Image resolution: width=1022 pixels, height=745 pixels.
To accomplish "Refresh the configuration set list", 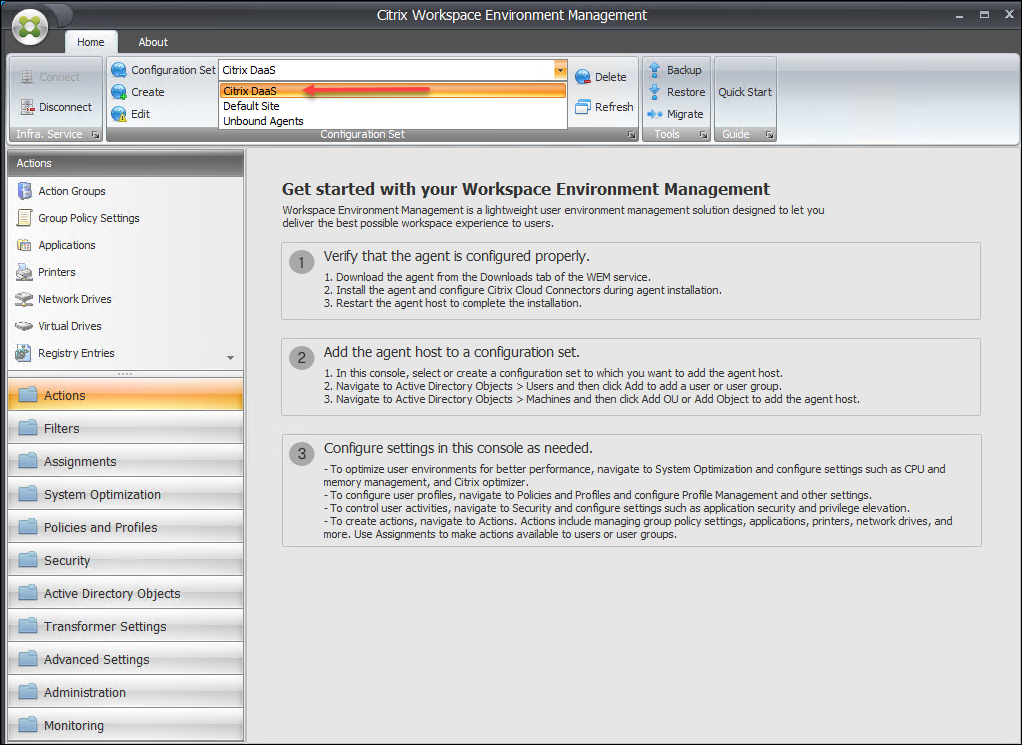I will pyautogui.click(x=583, y=107).
